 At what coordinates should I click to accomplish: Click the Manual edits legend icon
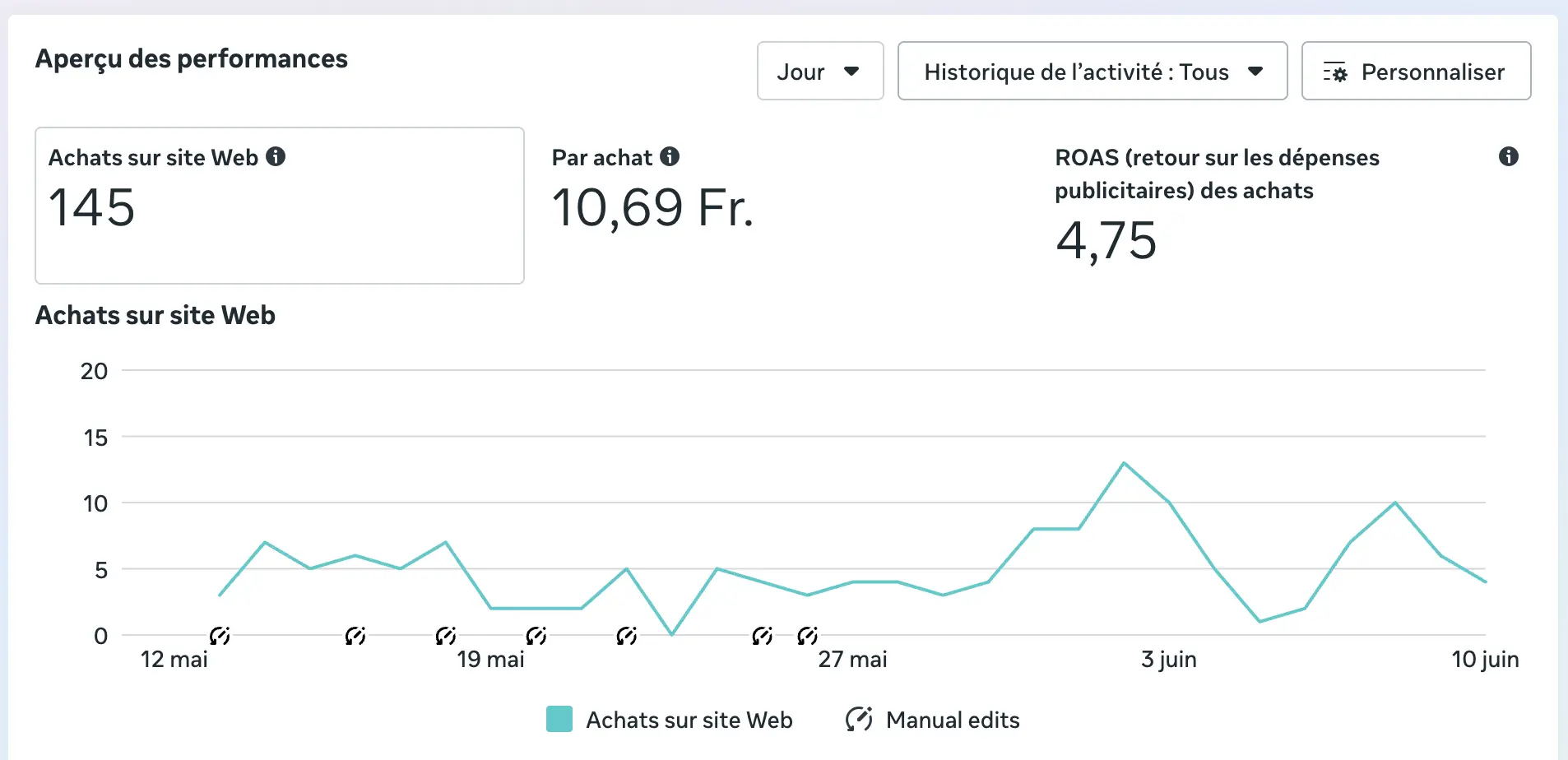pyautogui.click(x=859, y=719)
